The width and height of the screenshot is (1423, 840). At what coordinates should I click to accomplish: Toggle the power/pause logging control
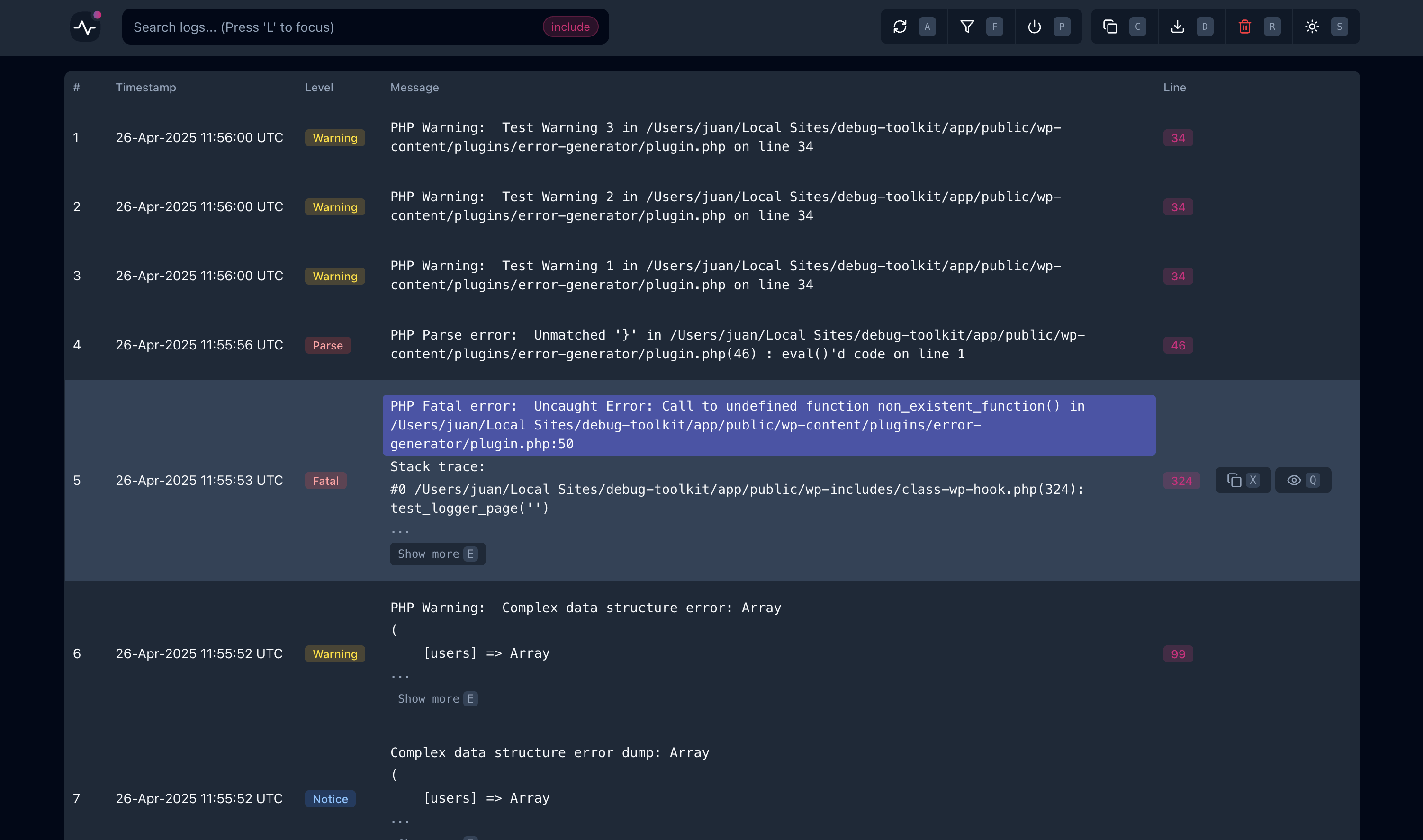pyautogui.click(x=1034, y=27)
